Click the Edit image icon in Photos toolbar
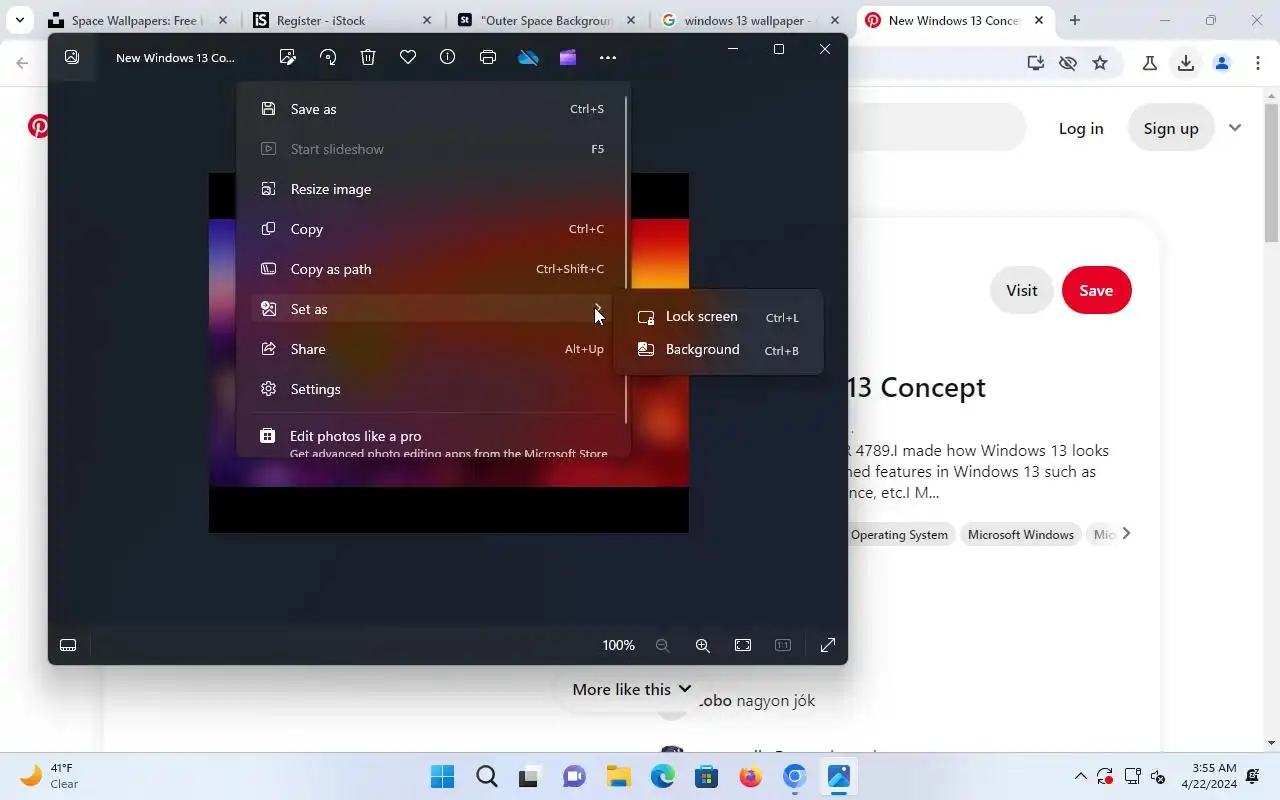1280x800 pixels. click(288, 58)
